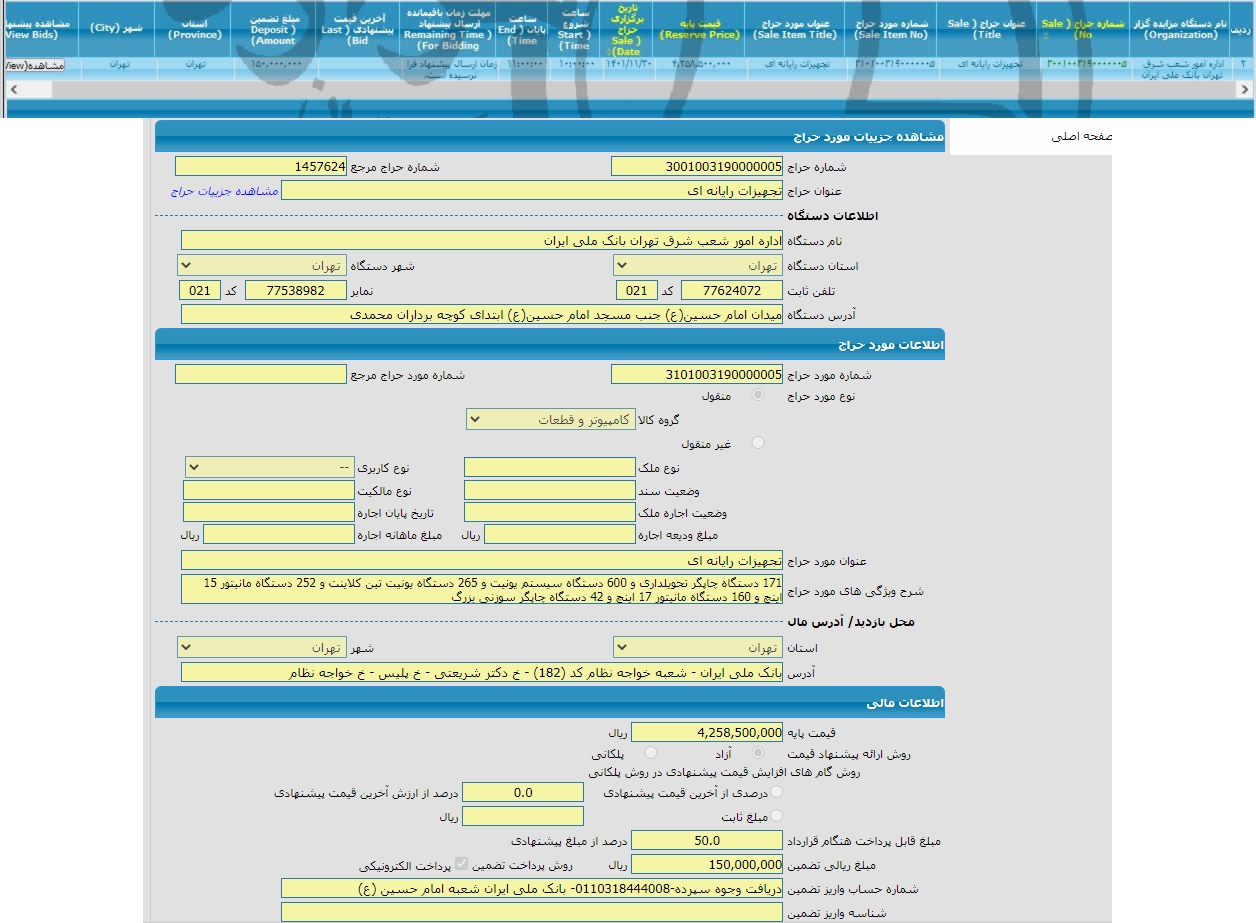Toggle the پرداخت الکترونیکی checkbox
Screen dimensions: 1256x923
(x=461, y=864)
